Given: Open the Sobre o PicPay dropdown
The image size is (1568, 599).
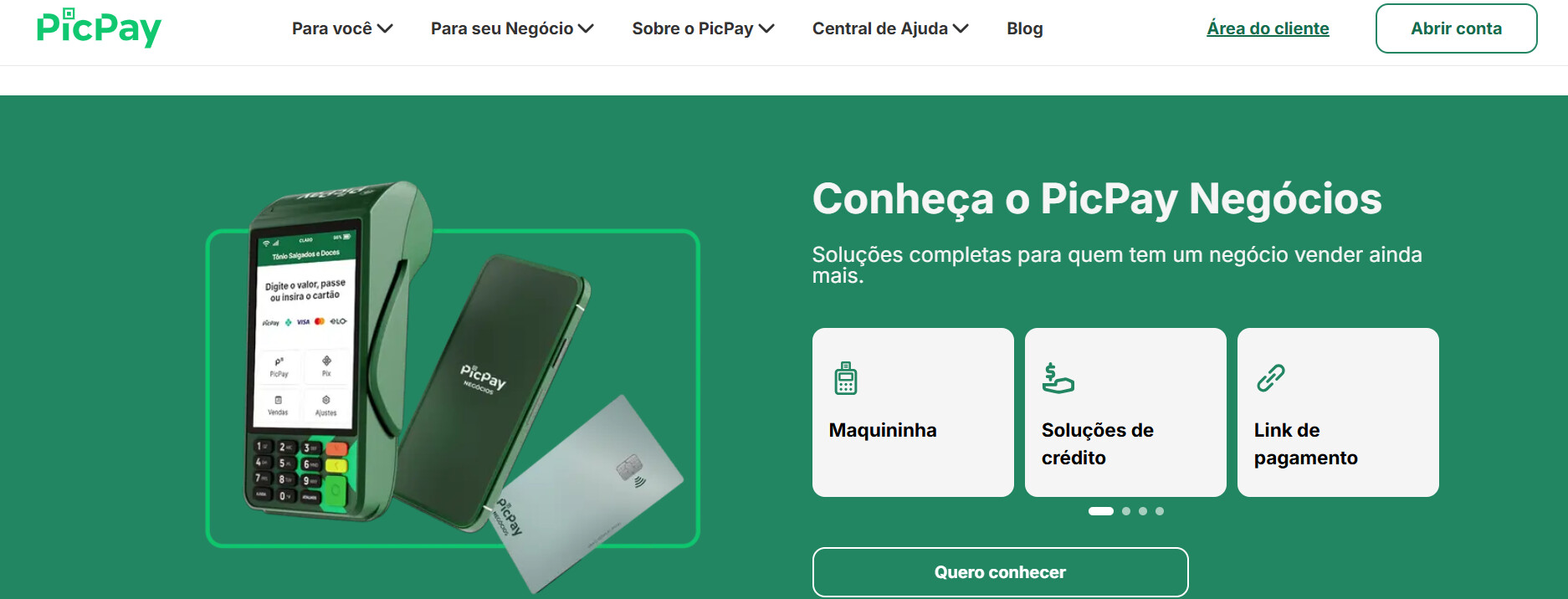Looking at the screenshot, I should 703,28.
